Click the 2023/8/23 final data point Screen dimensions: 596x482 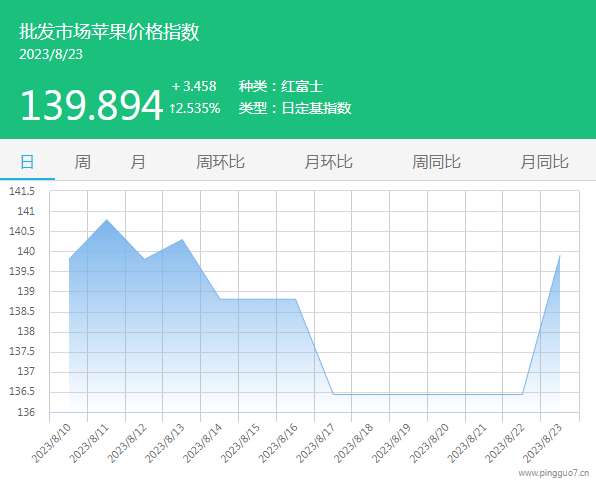pyautogui.click(x=560, y=255)
